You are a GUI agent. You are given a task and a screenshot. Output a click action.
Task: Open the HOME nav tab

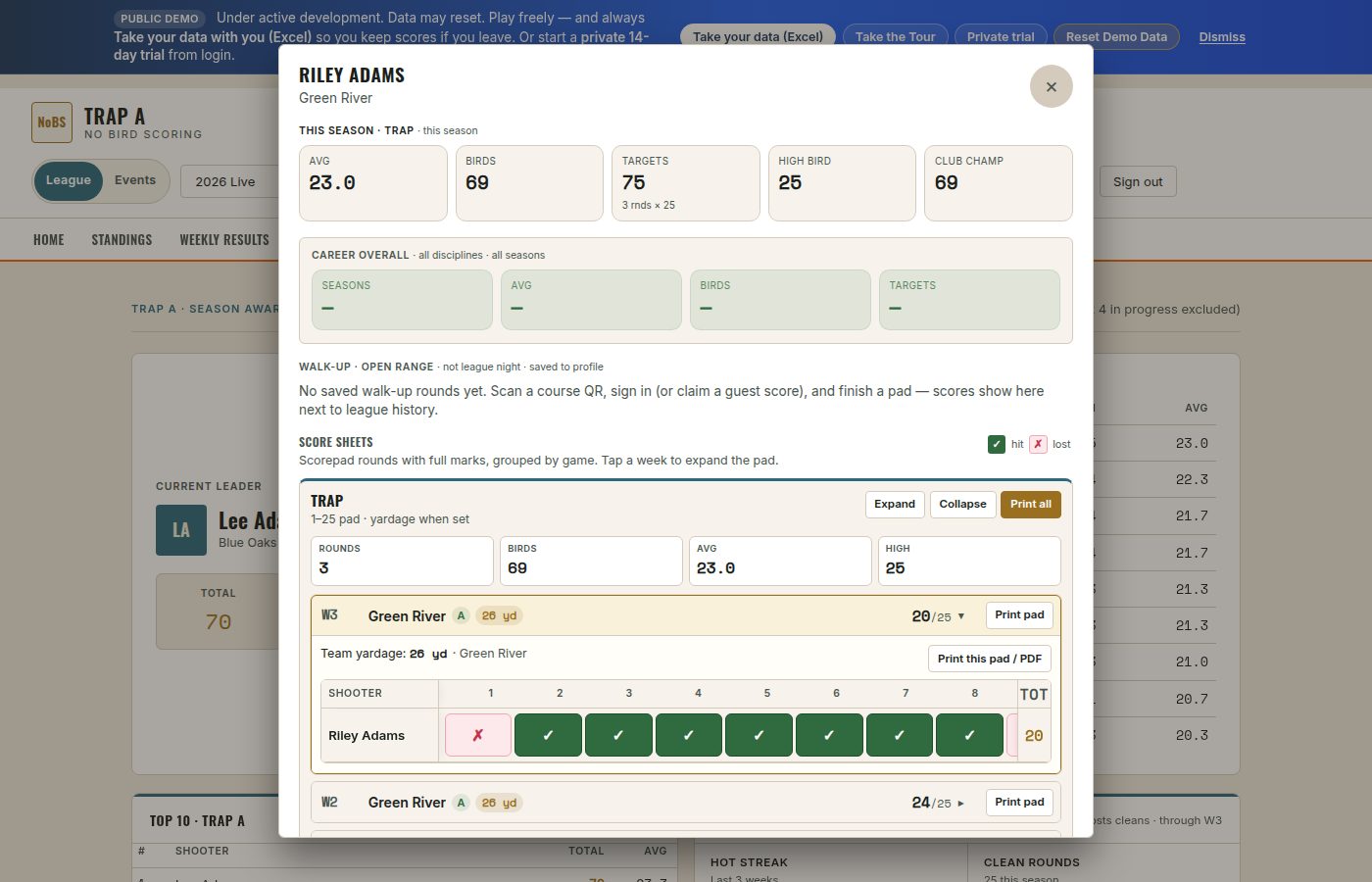49,239
